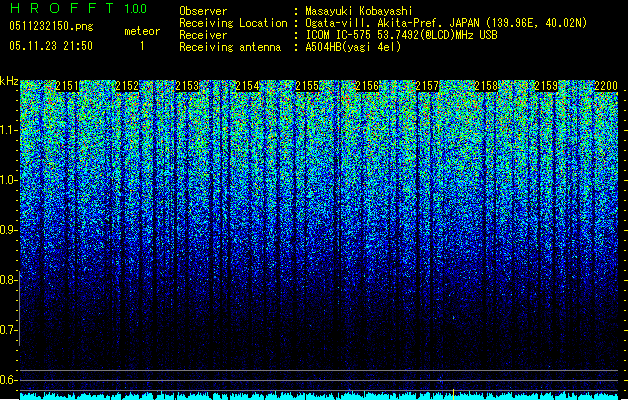The height and width of the screenshot is (400, 629).
Task: Click the 1.0 frequency axis label
Action: coord(8,180)
